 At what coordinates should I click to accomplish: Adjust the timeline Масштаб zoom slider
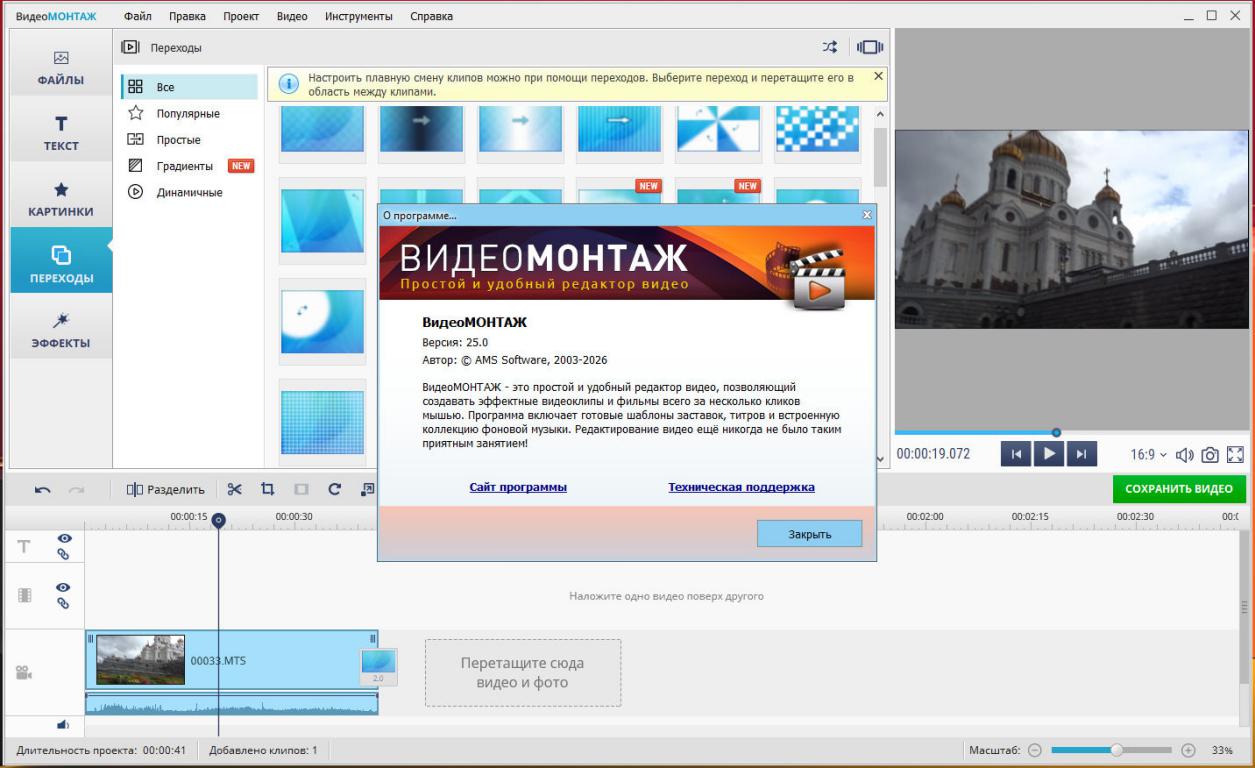[x=1117, y=750]
